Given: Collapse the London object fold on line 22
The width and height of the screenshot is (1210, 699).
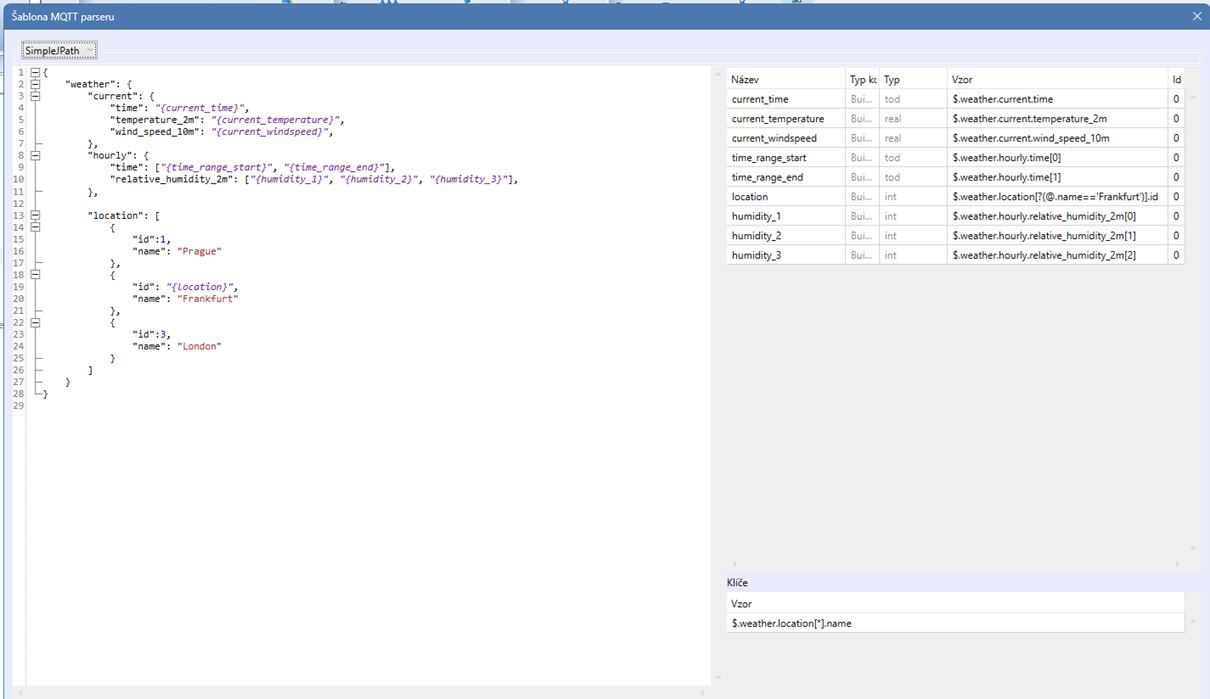Looking at the screenshot, I should 35,322.
